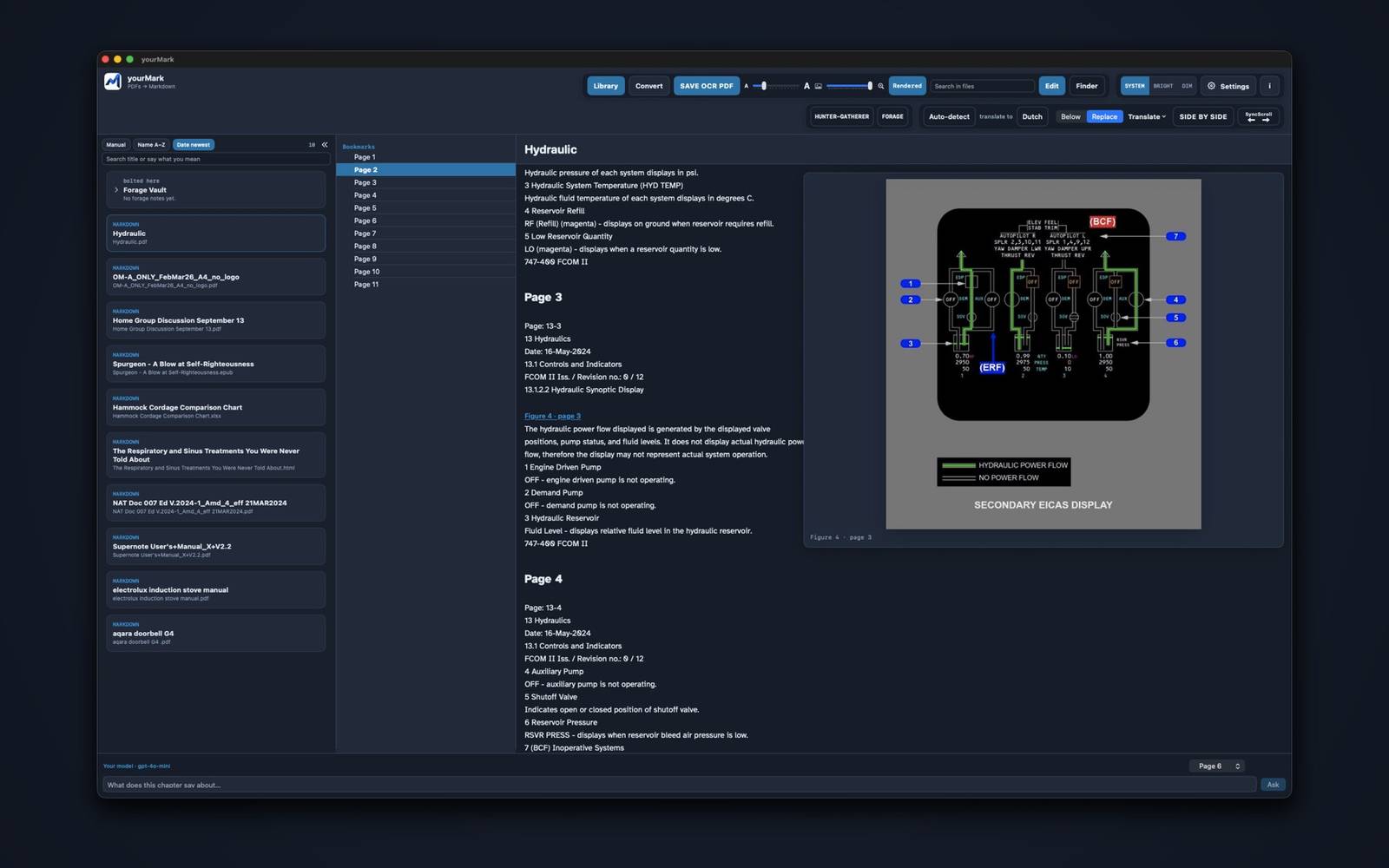
Task: Set translation placement to Below
Action: (1070, 116)
